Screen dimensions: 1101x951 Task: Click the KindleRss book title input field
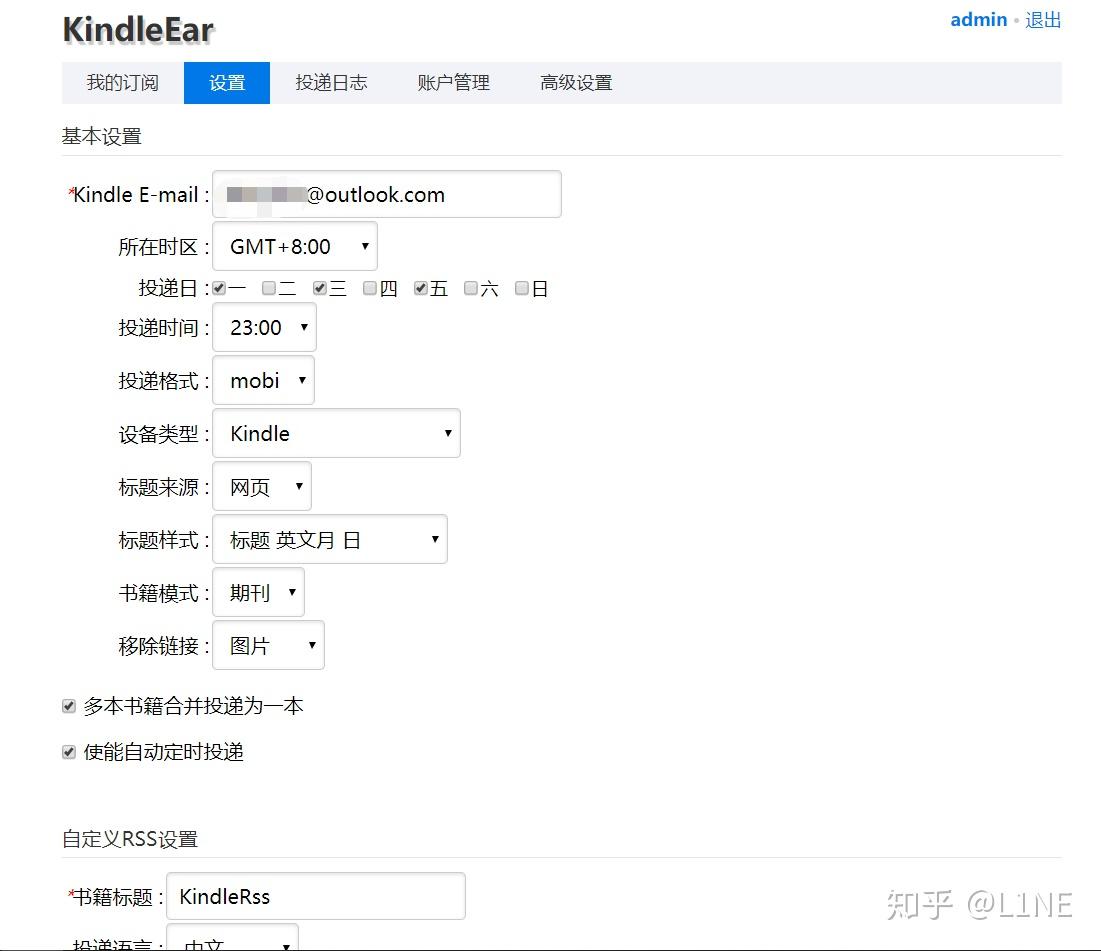click(x=315, y=896)
